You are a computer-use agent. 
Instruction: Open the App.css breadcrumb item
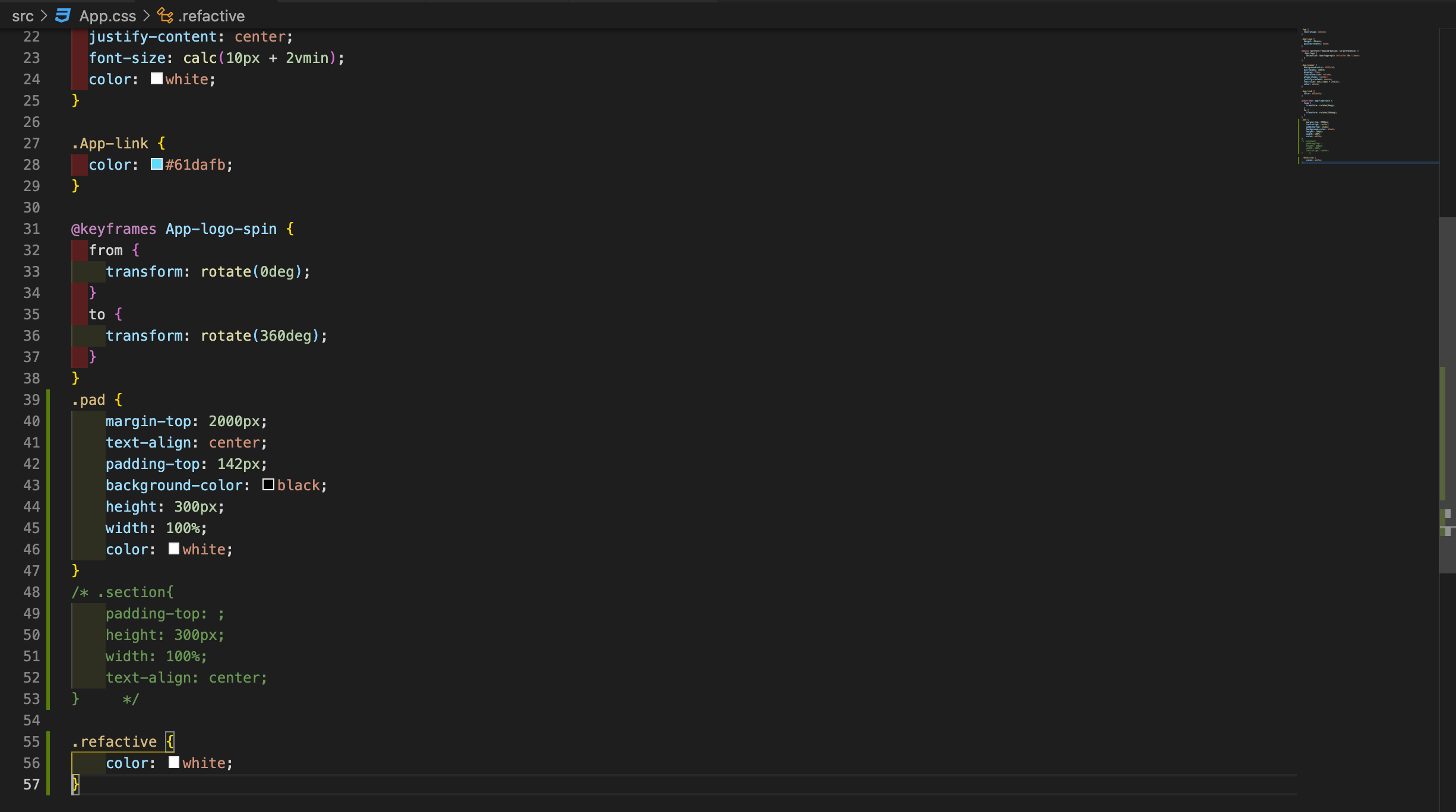(x=107, y=15)
